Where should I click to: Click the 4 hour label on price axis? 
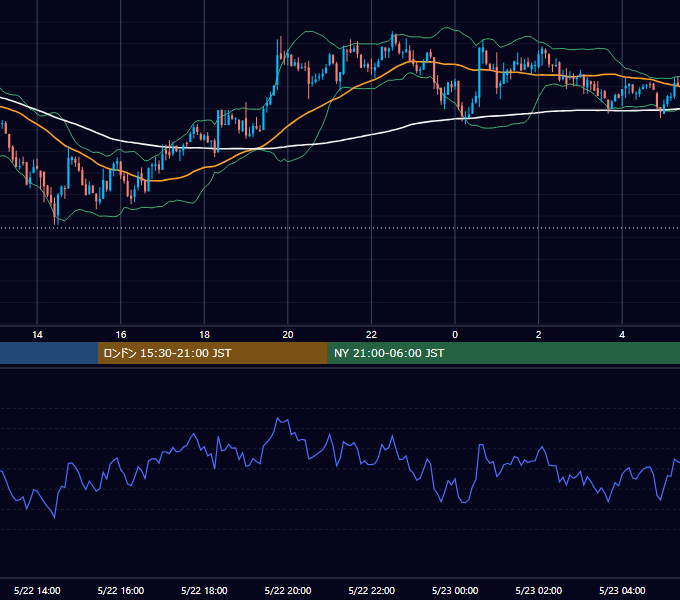point(622,335)
